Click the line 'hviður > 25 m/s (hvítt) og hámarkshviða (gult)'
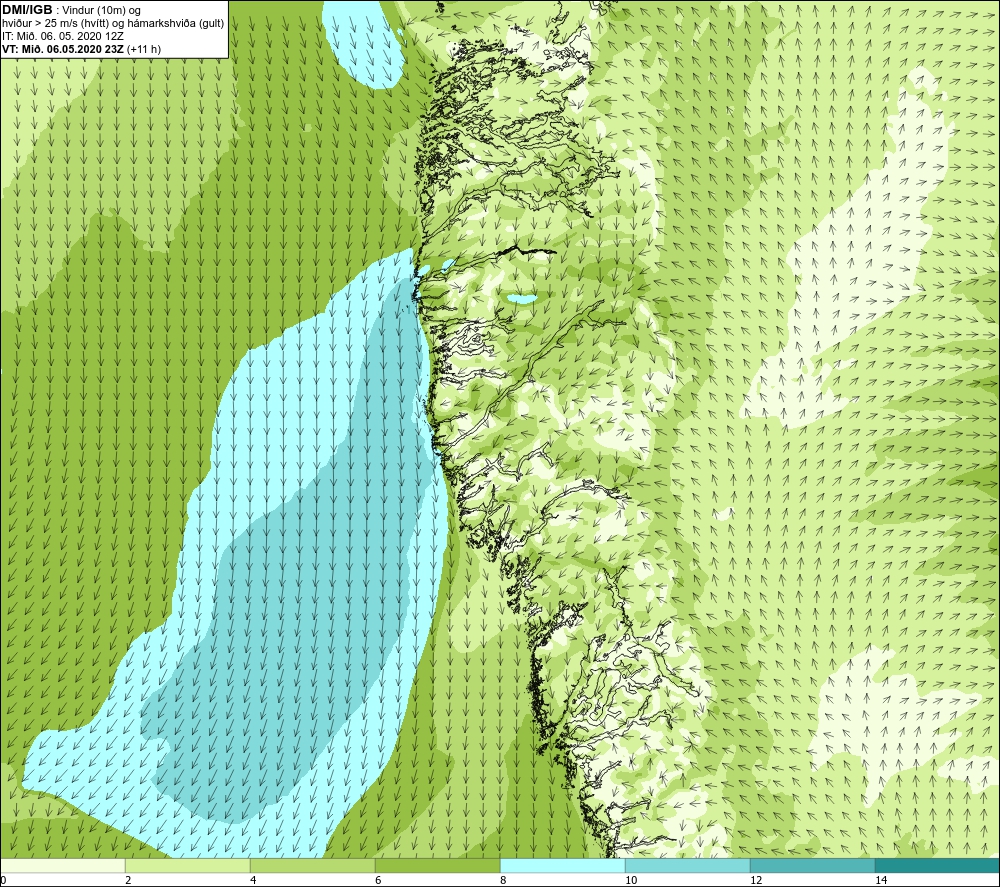 [113, 24]
